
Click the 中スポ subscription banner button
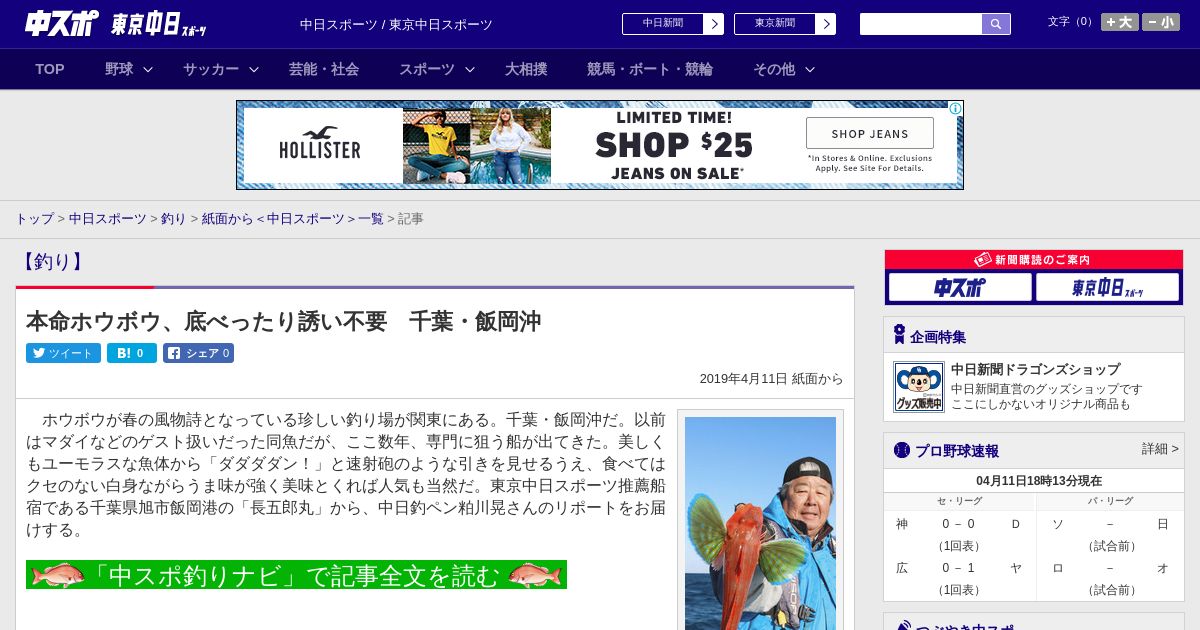coord(960,287)
